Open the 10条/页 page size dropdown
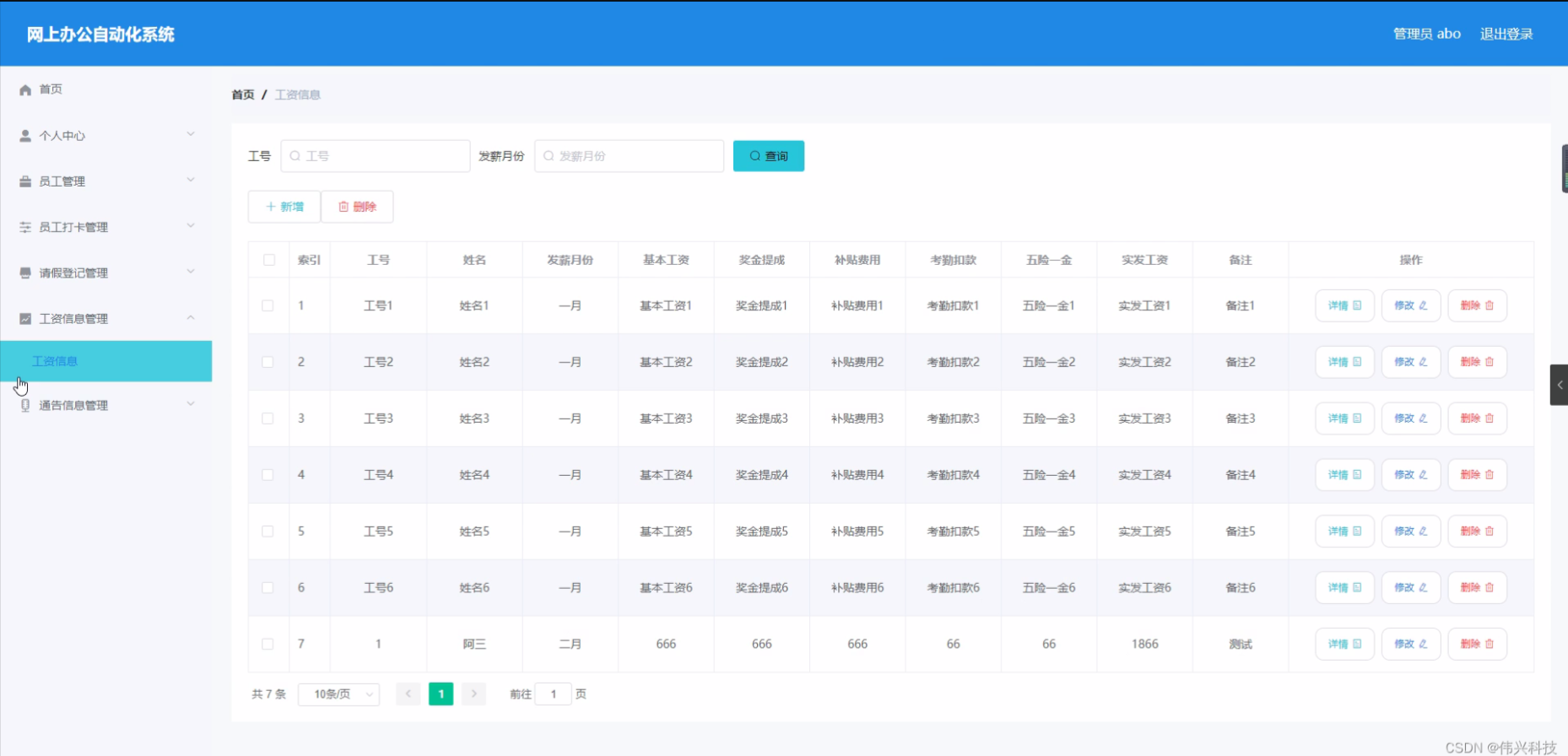The height and width of the screenshot is (756, 1568). 338,694
